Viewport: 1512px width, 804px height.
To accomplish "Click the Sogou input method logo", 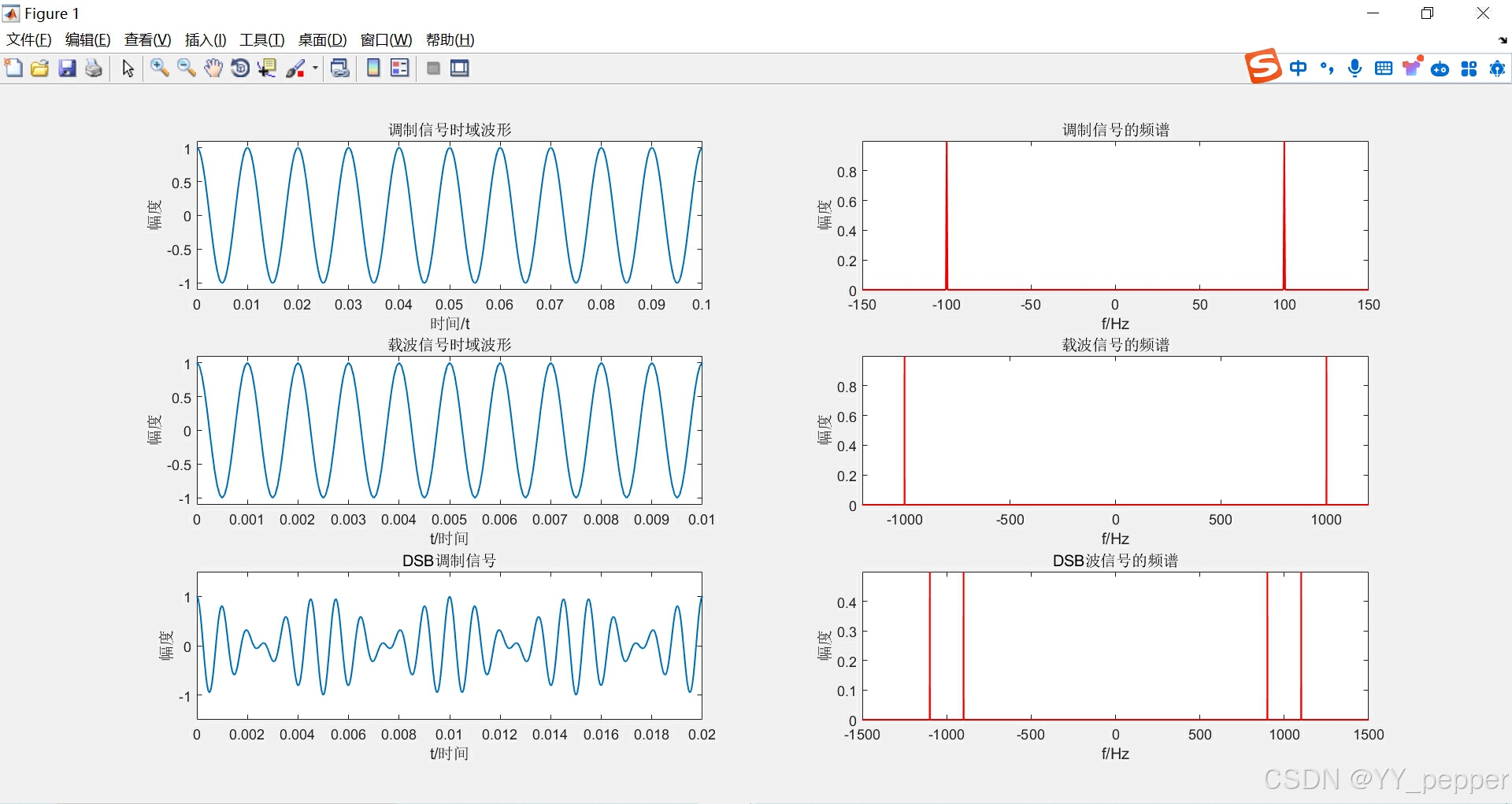I will 1263,65.
